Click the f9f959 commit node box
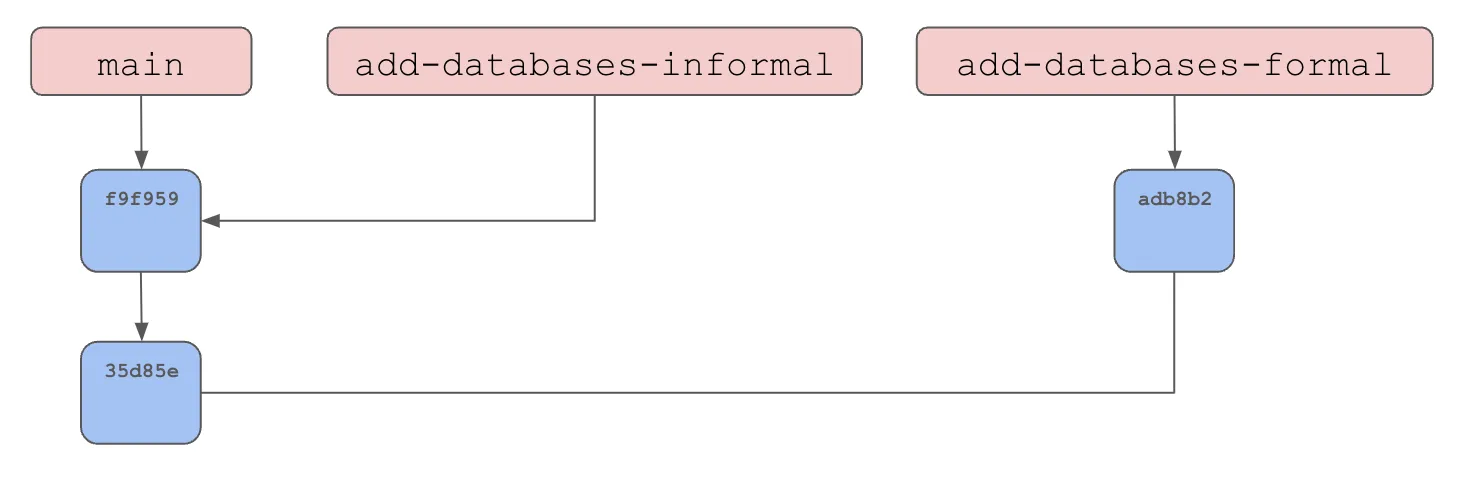This screenshot has height=484, width=1460. [x=141, y=232]
